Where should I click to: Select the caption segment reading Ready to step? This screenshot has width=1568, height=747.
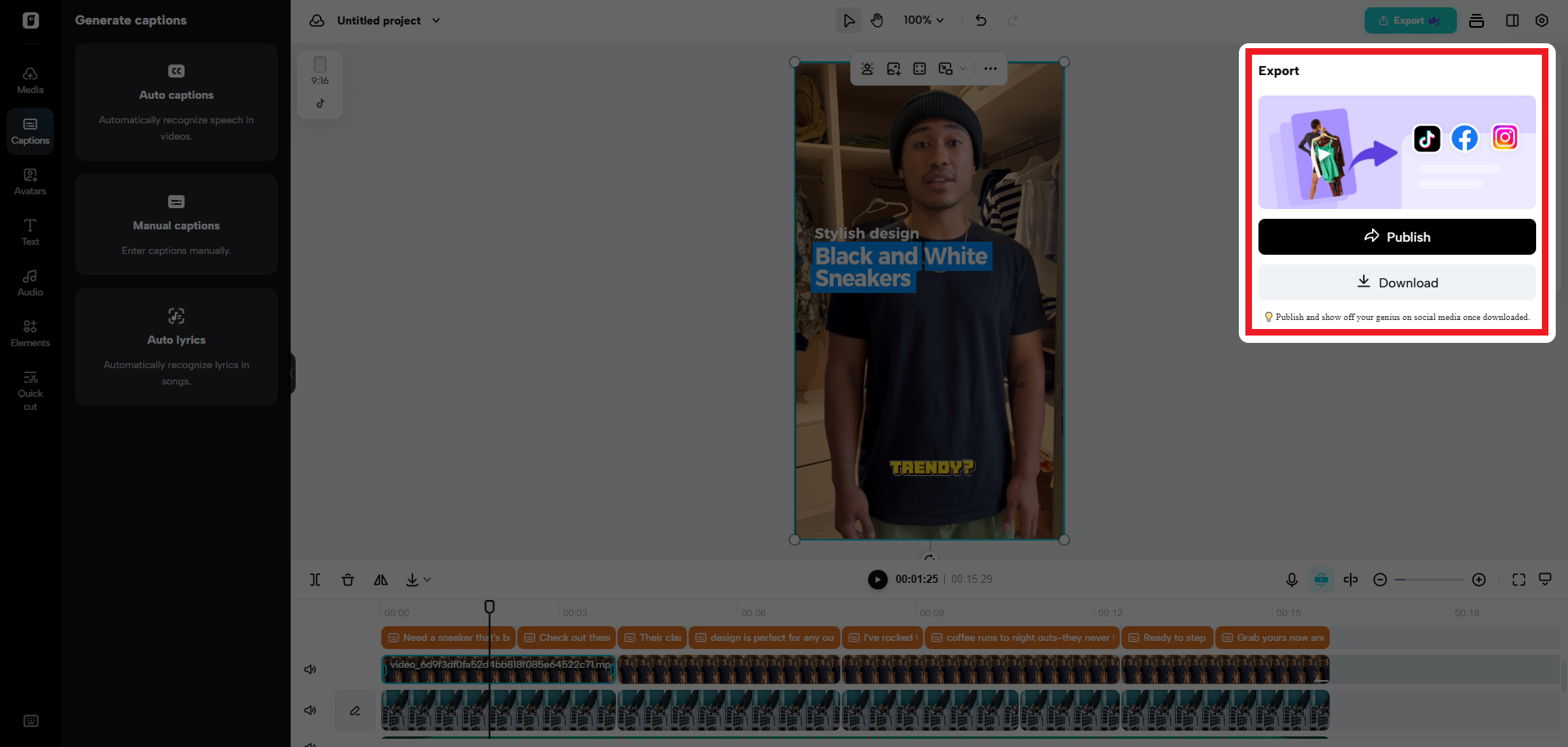coord(1167,638)
